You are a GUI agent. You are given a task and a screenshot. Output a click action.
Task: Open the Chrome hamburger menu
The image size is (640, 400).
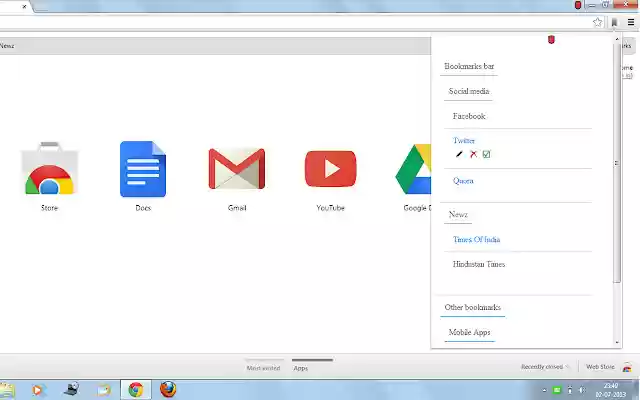631,22
